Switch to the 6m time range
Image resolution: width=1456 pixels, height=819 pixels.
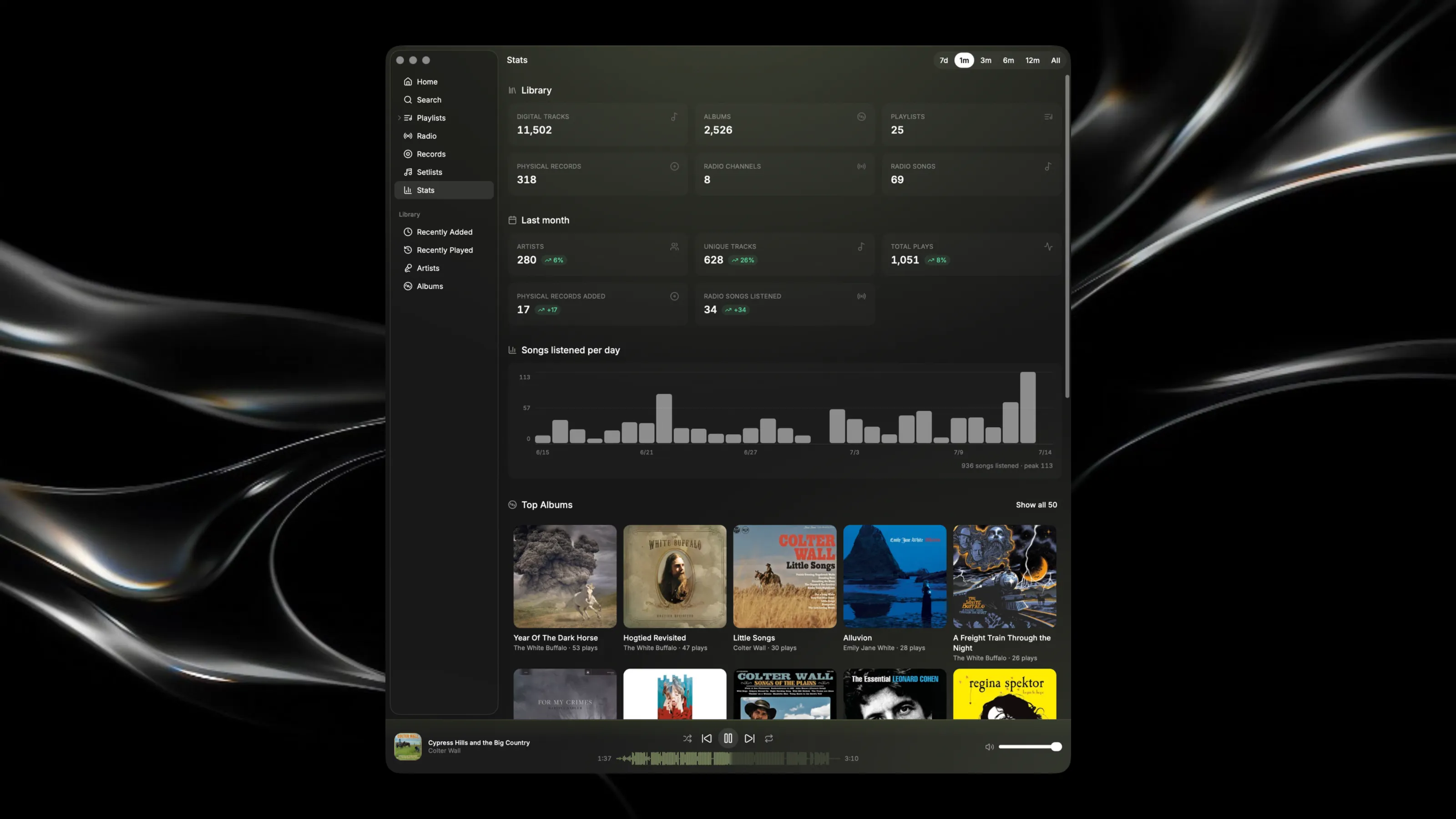(x=1008, y=61)
